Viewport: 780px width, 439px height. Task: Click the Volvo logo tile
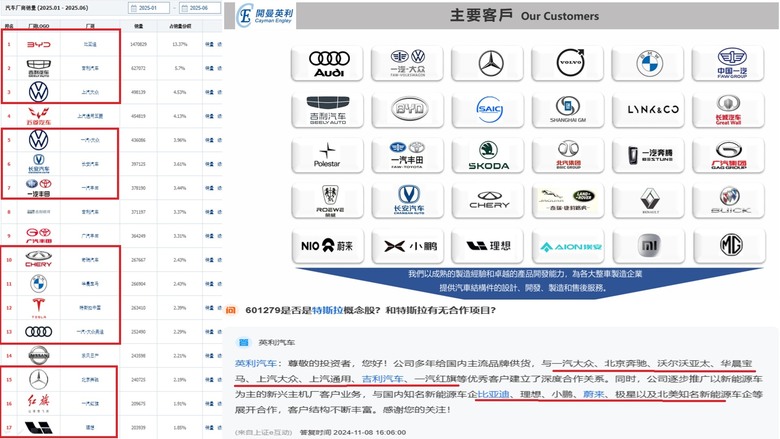(568, 63)
